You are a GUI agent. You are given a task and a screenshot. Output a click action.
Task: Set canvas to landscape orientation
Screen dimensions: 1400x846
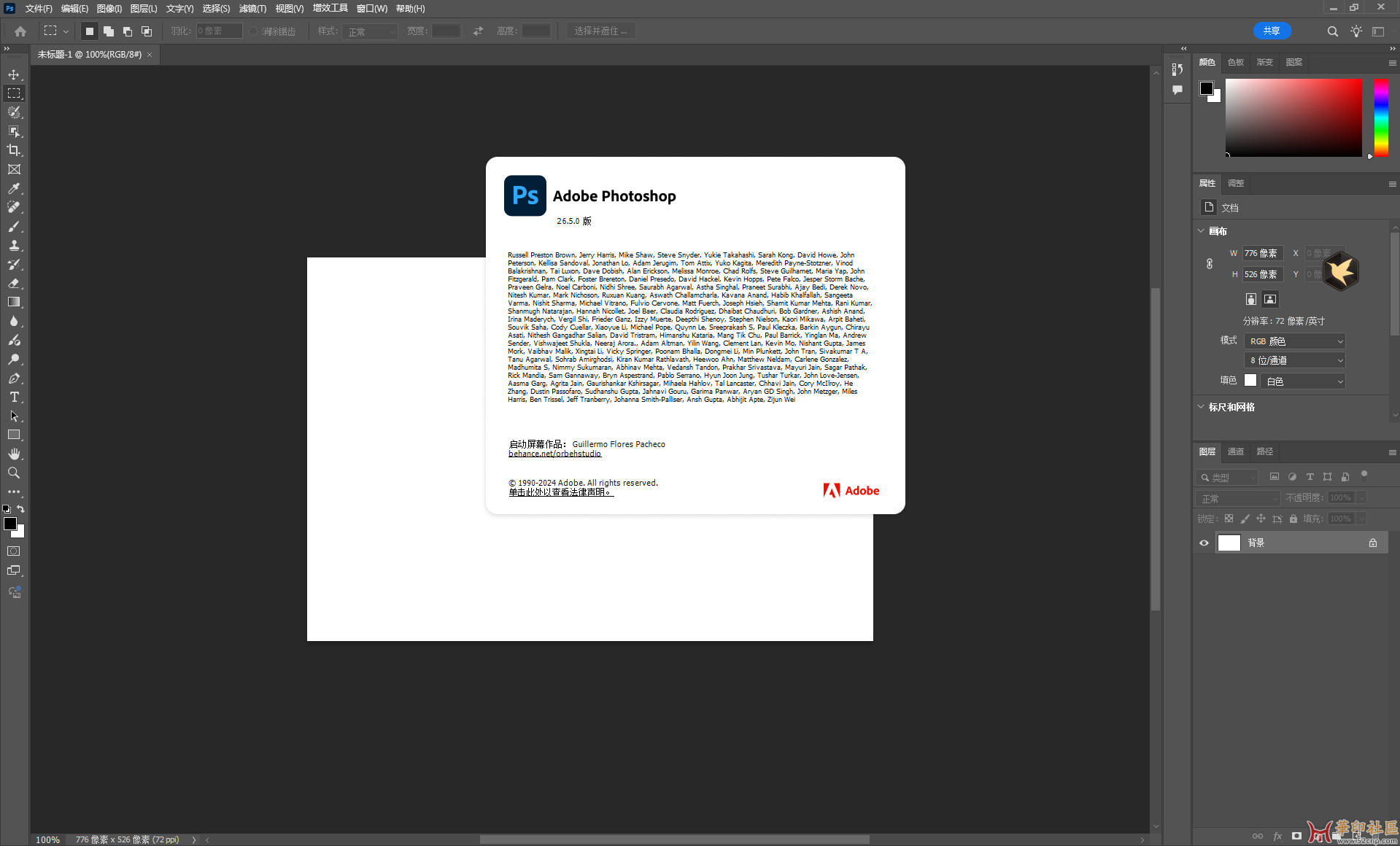[1269, 299]
